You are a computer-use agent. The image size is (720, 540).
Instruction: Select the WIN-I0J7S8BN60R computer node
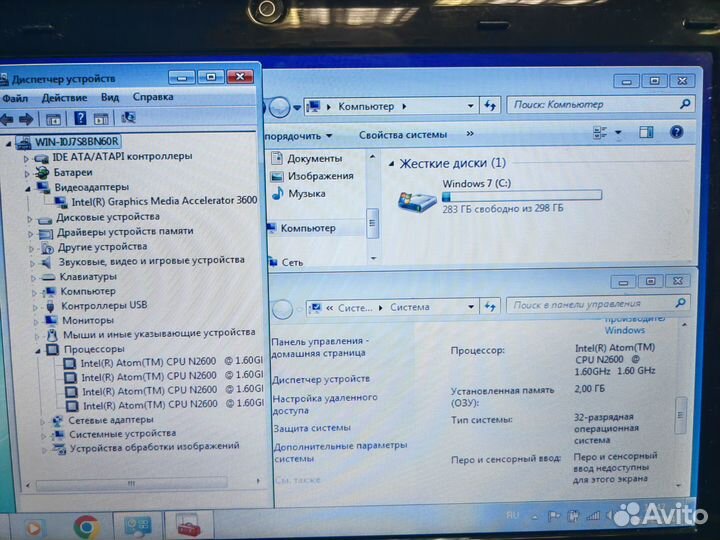click(76, 141)
